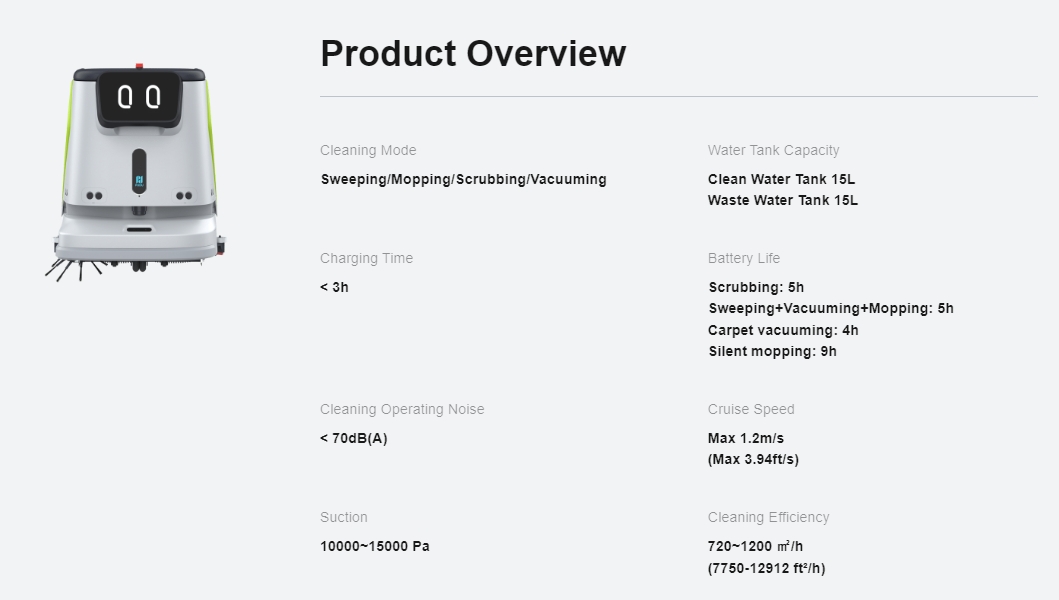Click the 10000~15000 Pa suction value
The image size is (1059, 600).
click(375, 546)
